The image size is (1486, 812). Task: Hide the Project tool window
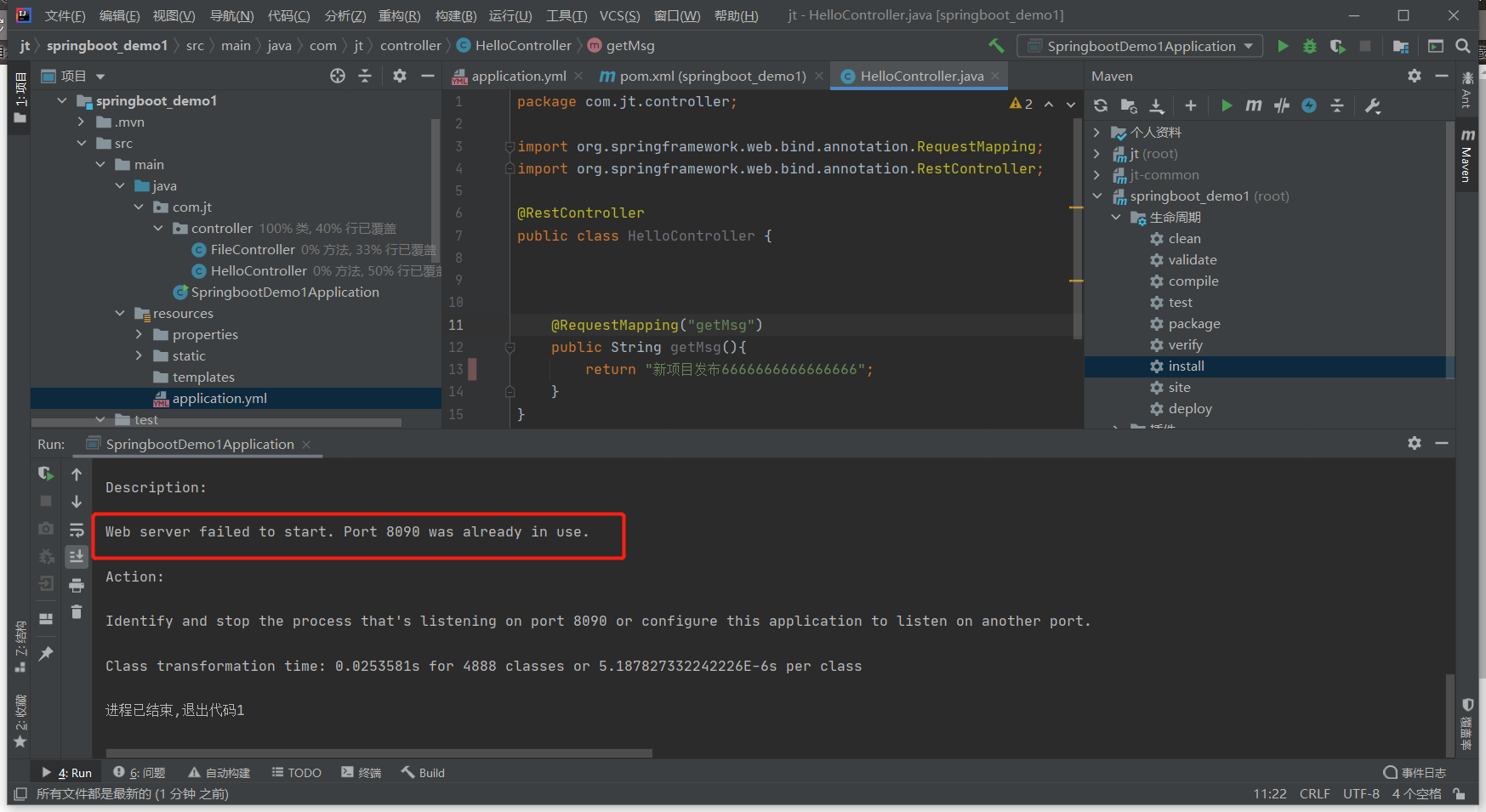pyautogui.click(x=428, y=76)
